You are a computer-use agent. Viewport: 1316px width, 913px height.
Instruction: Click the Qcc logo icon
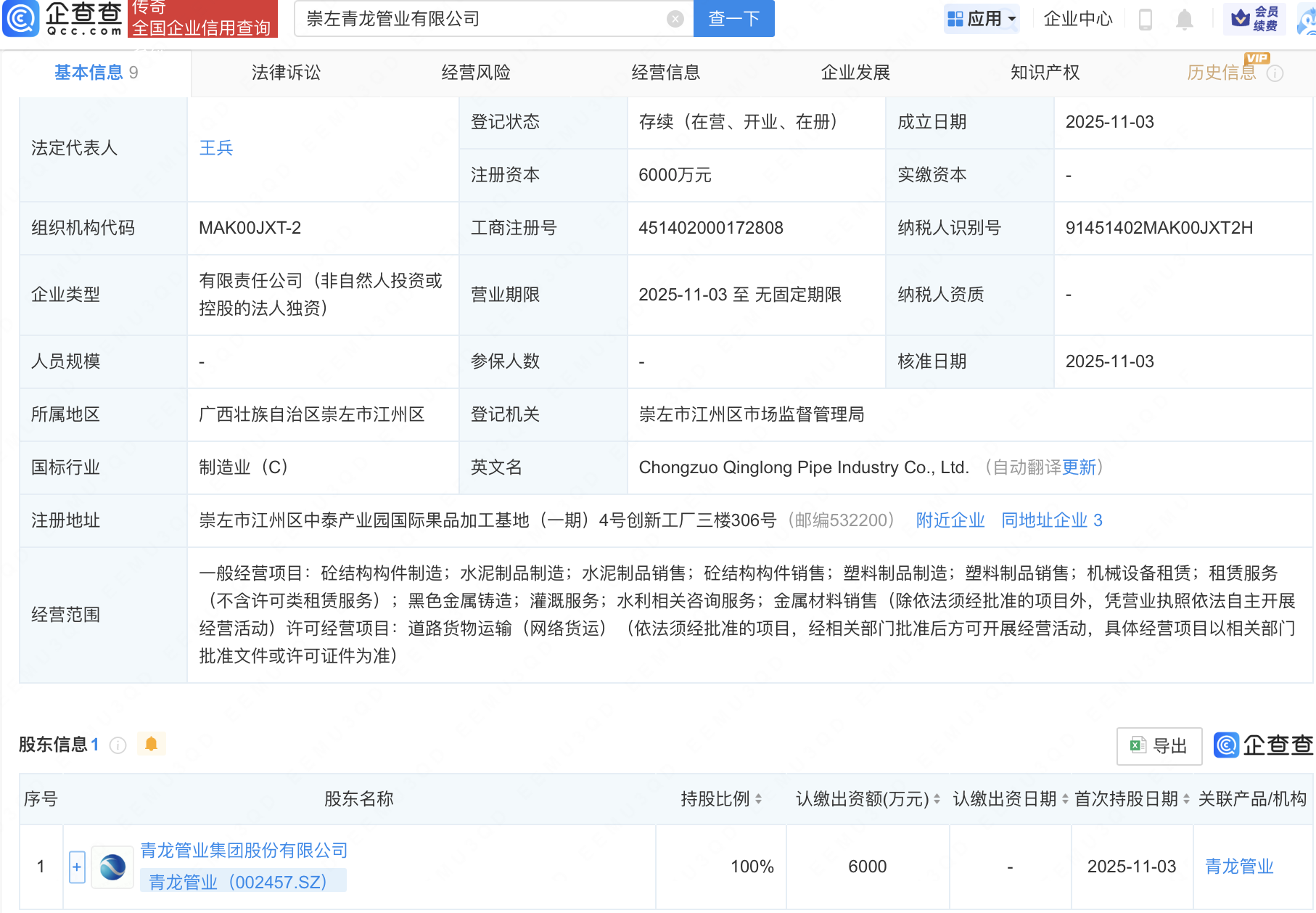click(21, 18)
